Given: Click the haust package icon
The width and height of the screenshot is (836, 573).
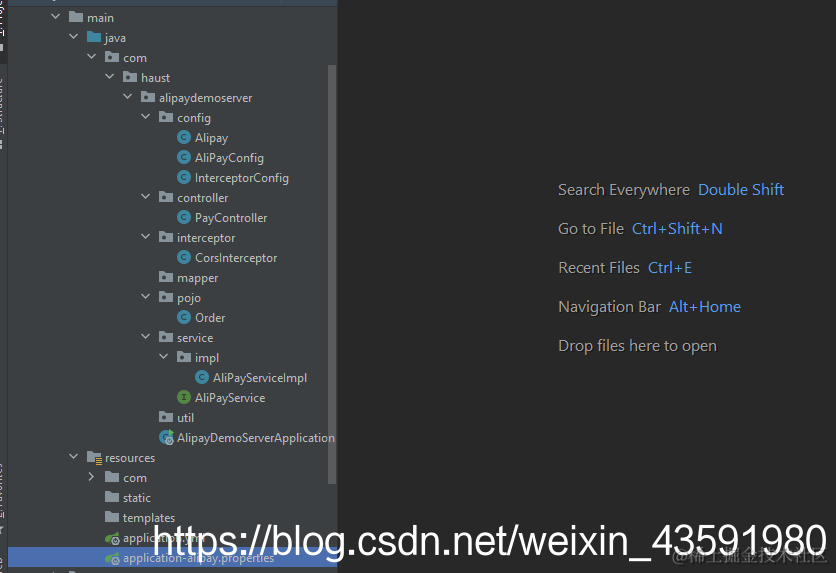Looking at the screenshot, I should [x=130, y=77].
